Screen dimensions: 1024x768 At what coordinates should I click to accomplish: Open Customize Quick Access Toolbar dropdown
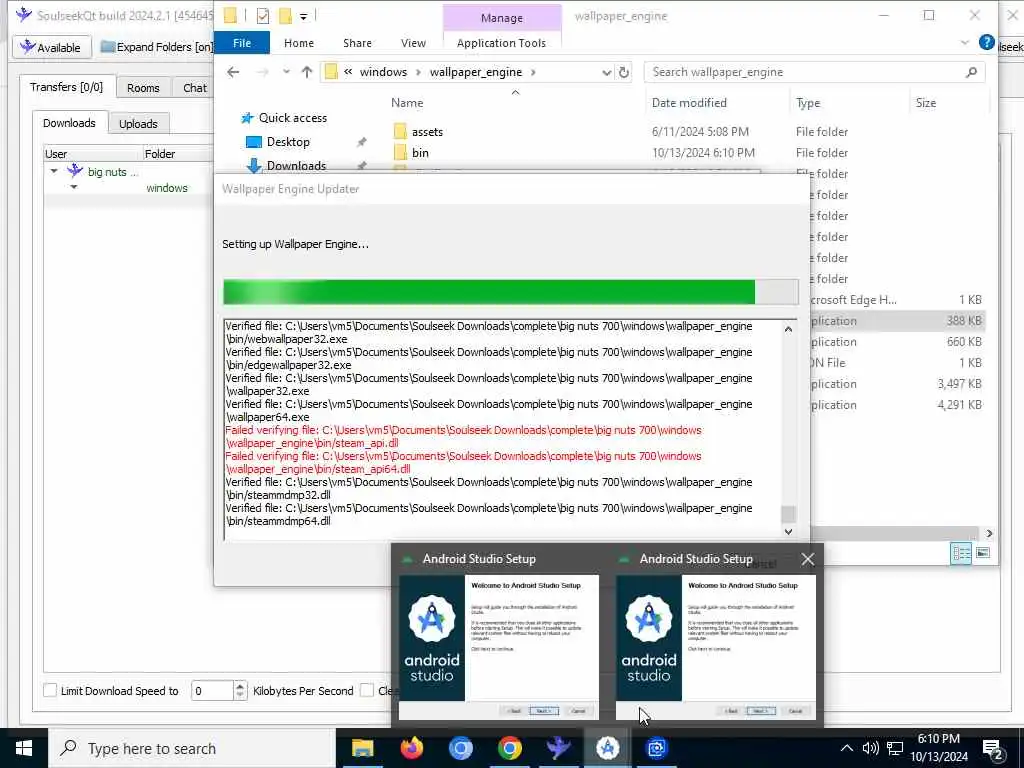pyautogui.click(x=304, y=16)
